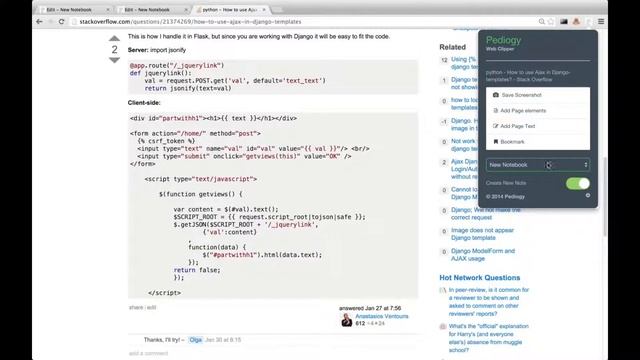Open the share link under the answer
The width and height of the screenshot is (640, 360).
point(136,307)
